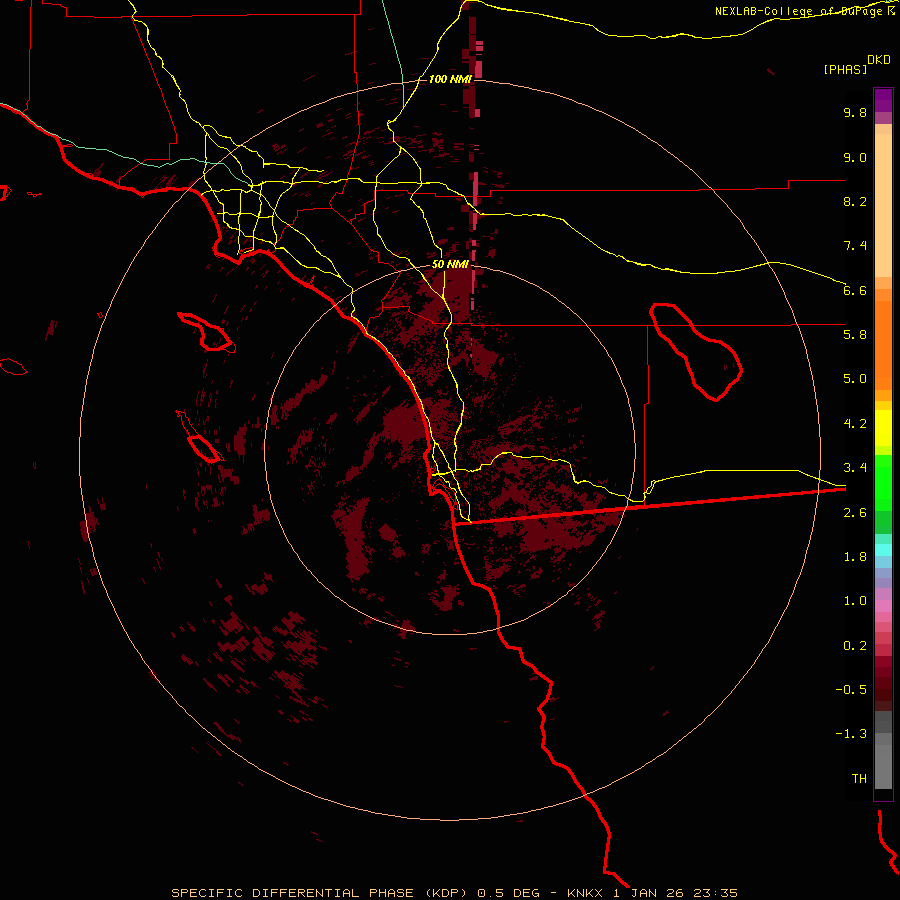
Task: Click the 3.4 scale value
Action: tap(855, 468)
